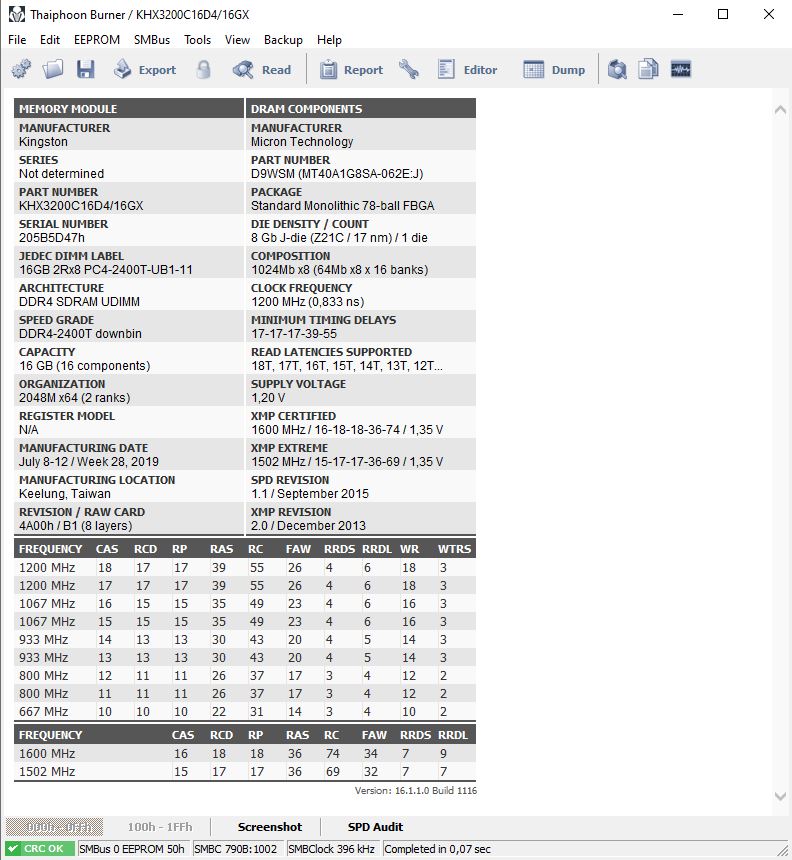Image resolution: width=792 pixels, height=860 pixels.
Task: Click the CRC OK status indicator
Action: [x=40, y=848]
